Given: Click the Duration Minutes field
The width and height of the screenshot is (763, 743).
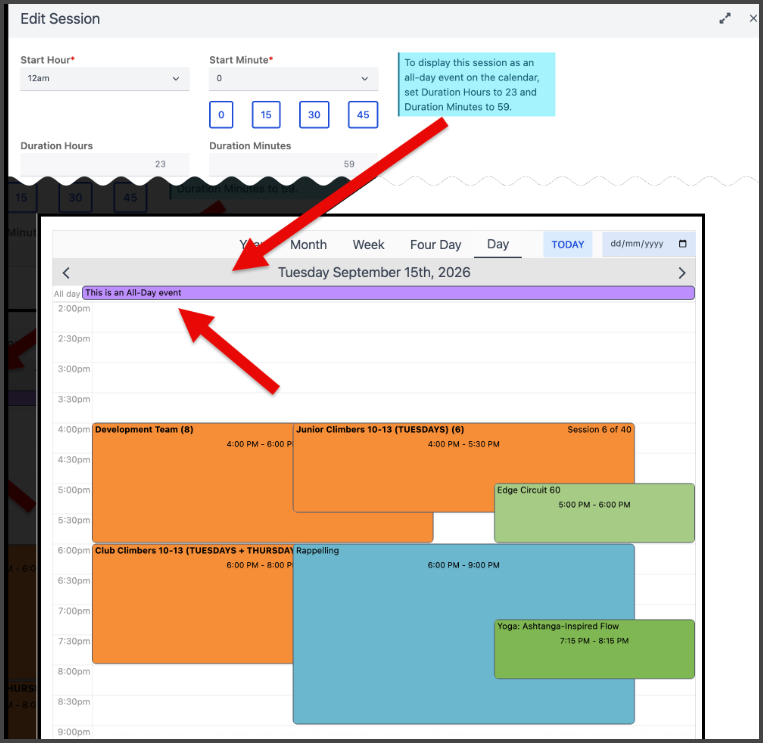Looking at the screenshot, I should (293, 164).
